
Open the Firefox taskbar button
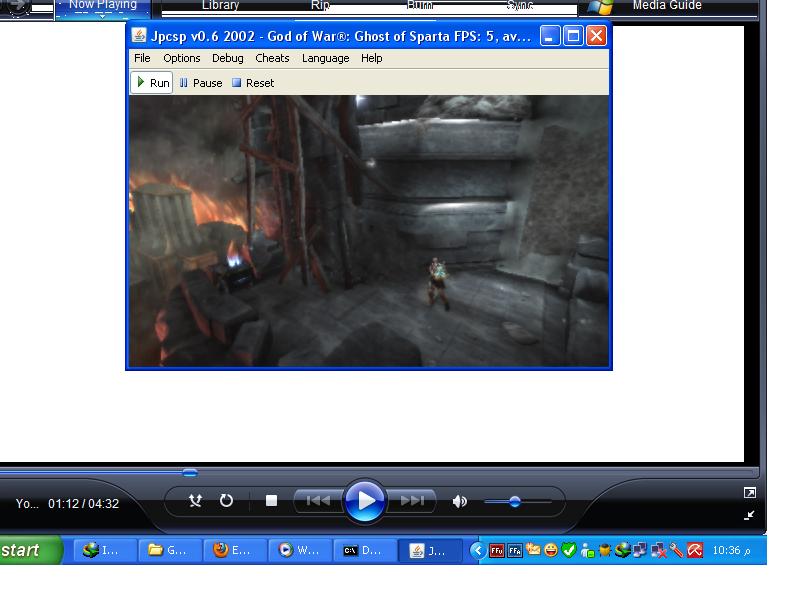(235, 551)
